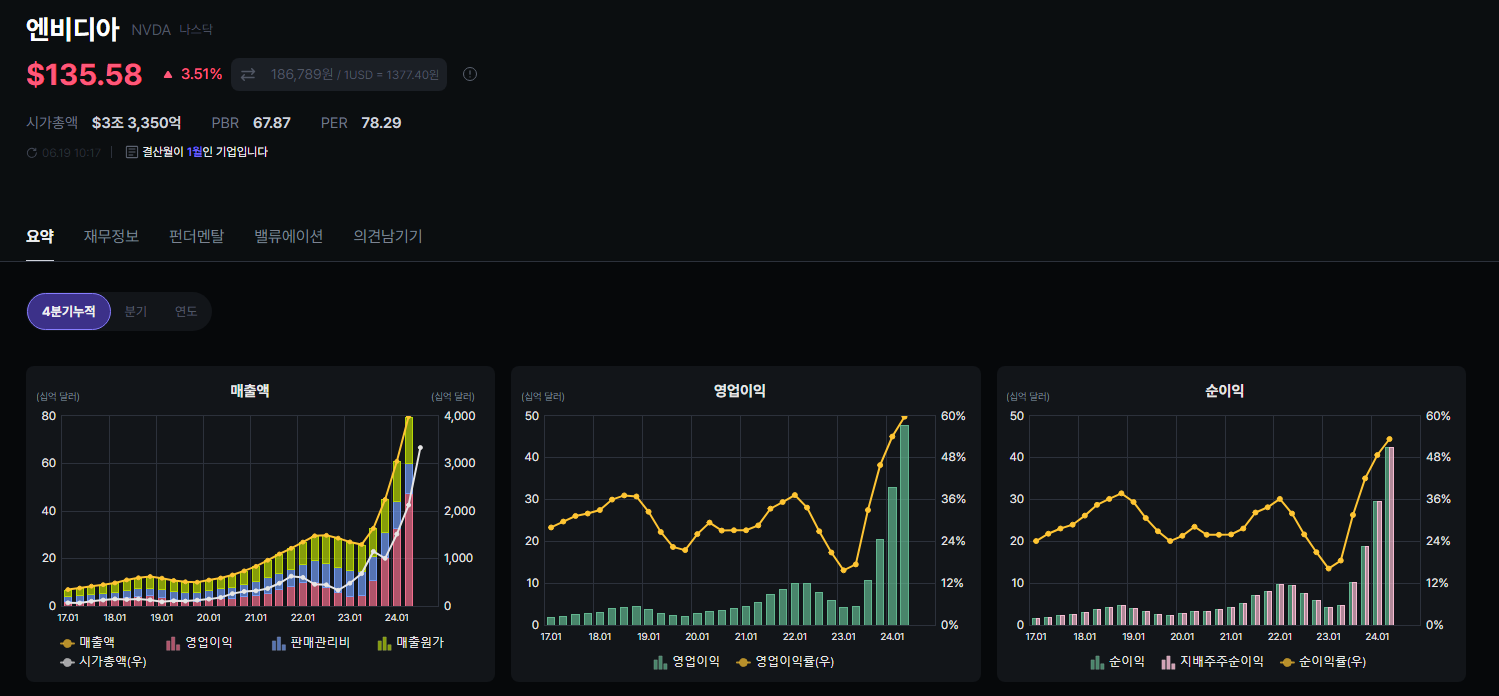Open the 요약 tab
The image size is (1499, 696).
tap(40, 237)
